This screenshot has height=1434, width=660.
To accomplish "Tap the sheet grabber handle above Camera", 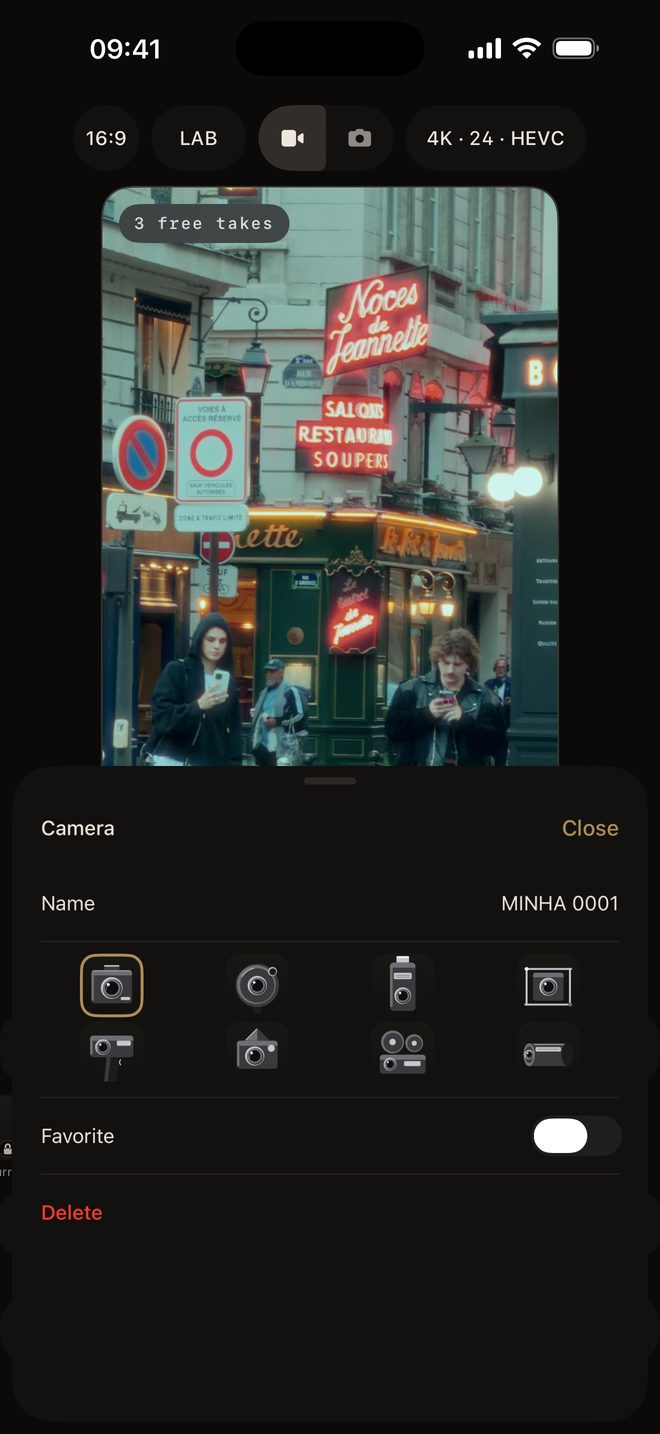I will point(330,781).
